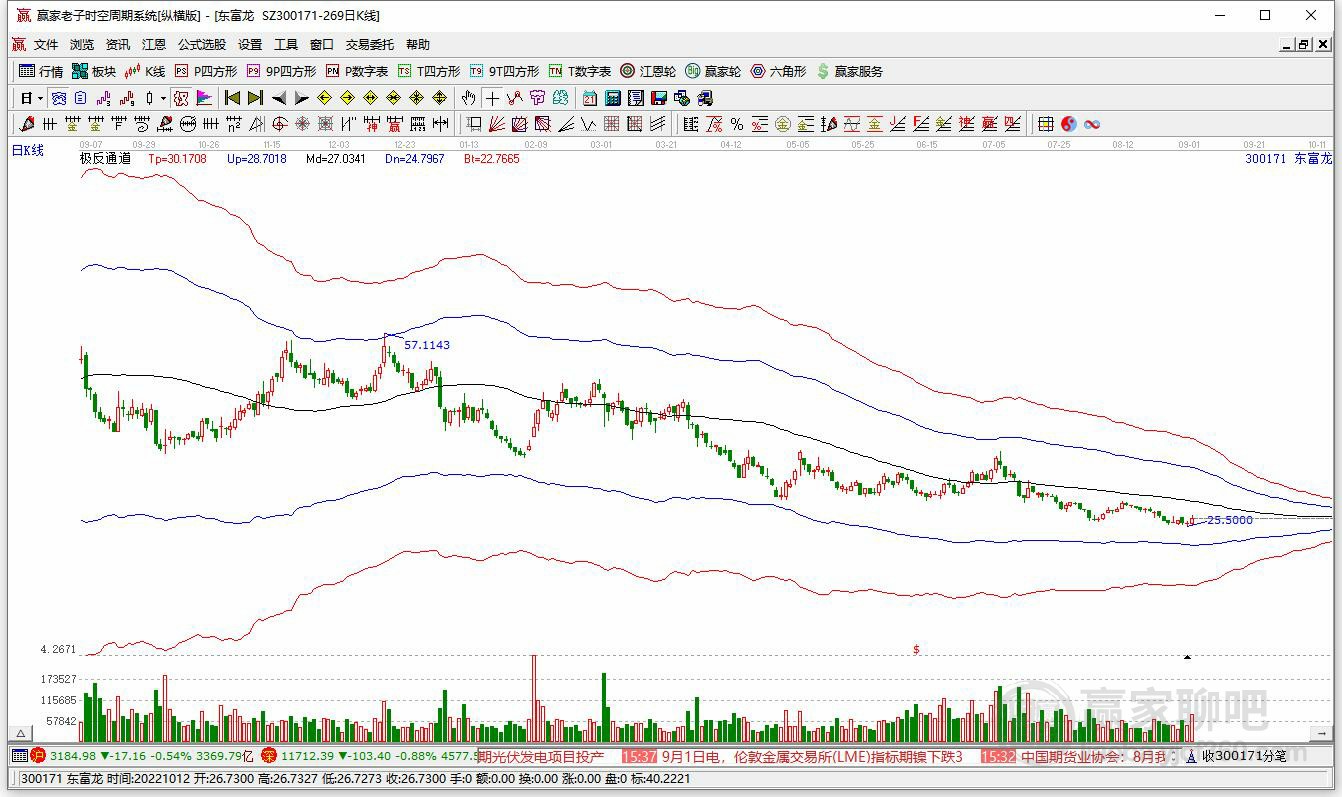The image size is (1342, 797).
Task: Open the T数字表 tool
Action: point(580,71)
